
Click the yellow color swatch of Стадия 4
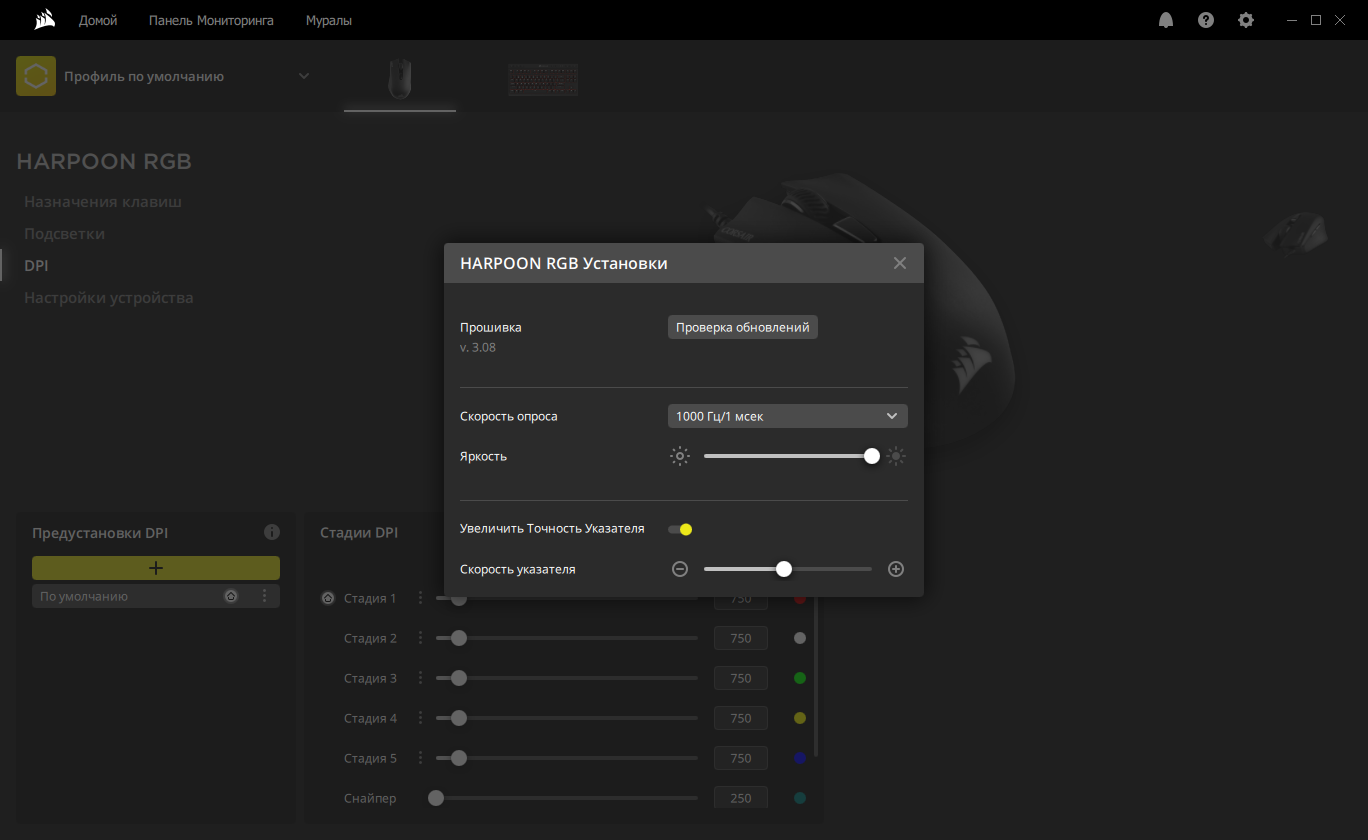point(800,718)
